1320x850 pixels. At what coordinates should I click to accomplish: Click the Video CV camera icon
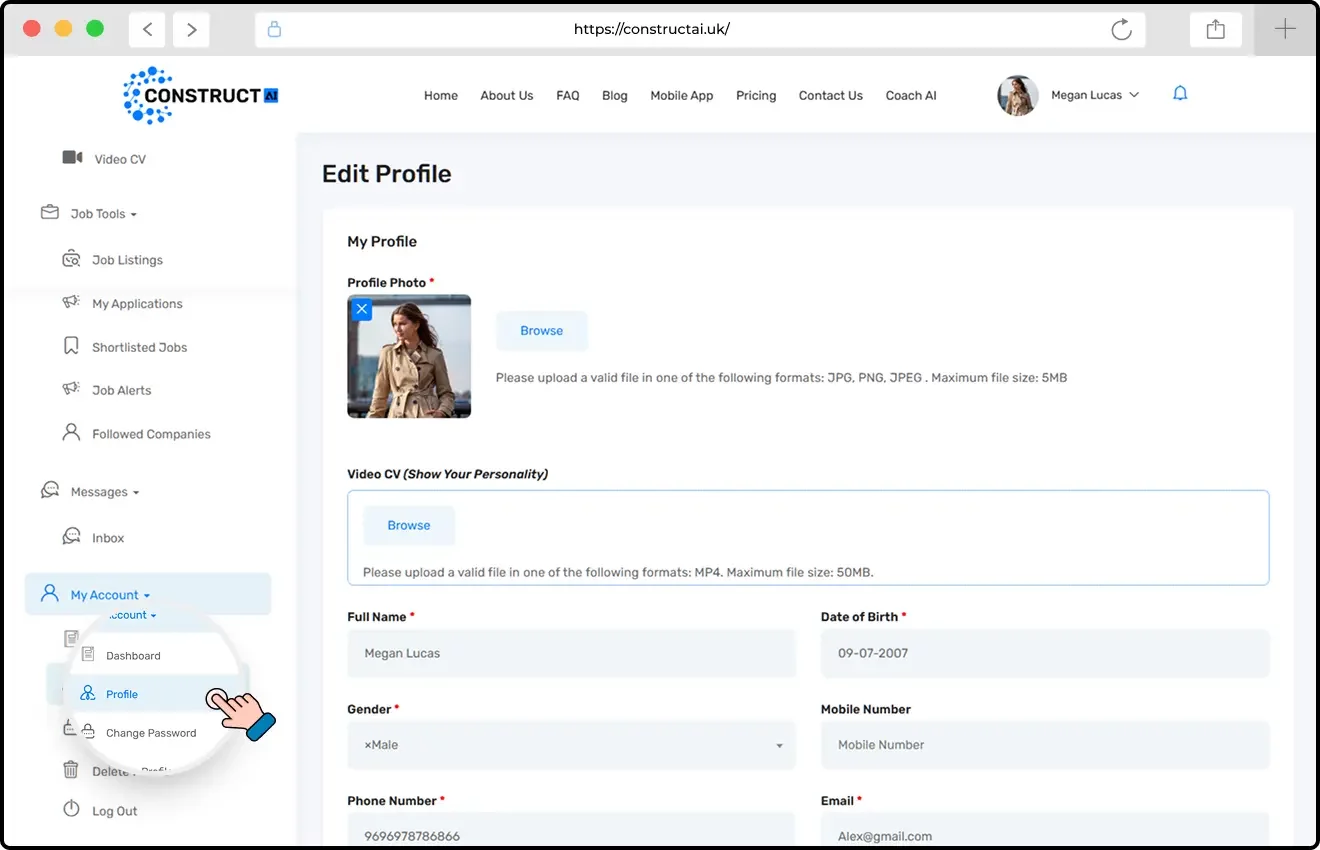coord(72,158)
